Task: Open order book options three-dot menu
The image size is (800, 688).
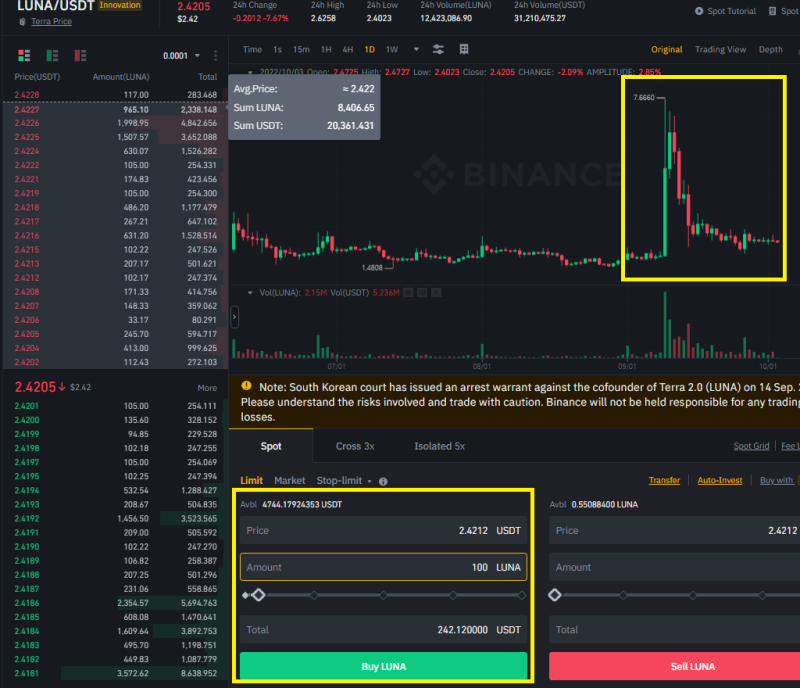Action: point(215,55)
